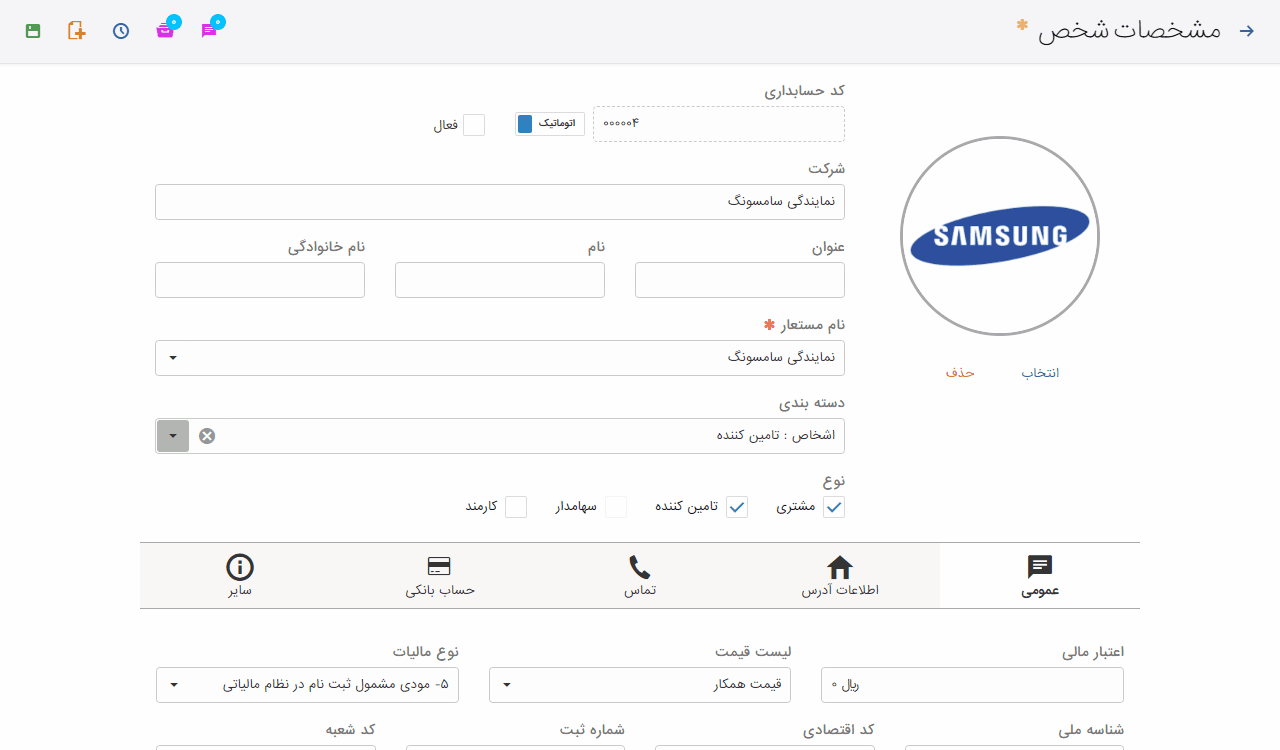1280x750 pixels.
Task: Switch to the حساب بانکی tab
Action: point(440,576)
